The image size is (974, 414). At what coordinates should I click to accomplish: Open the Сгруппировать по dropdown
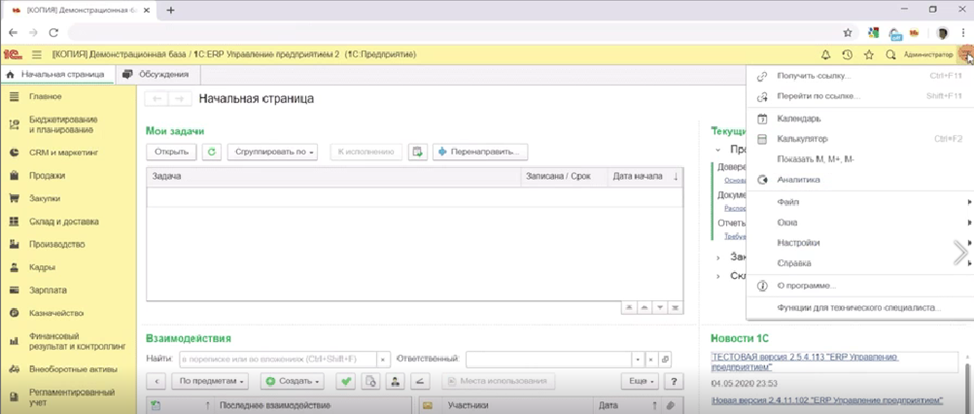[x=273, y=152]
